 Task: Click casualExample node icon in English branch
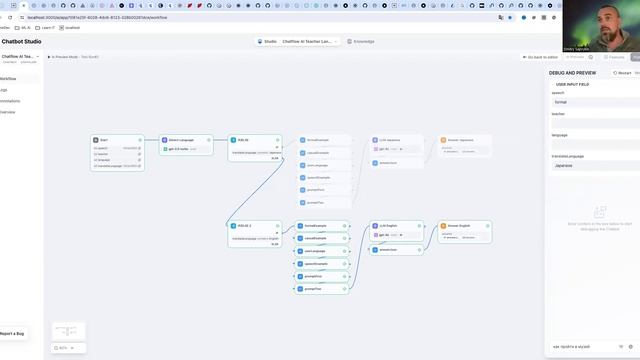pyautogui.click(x=300, y=238)
